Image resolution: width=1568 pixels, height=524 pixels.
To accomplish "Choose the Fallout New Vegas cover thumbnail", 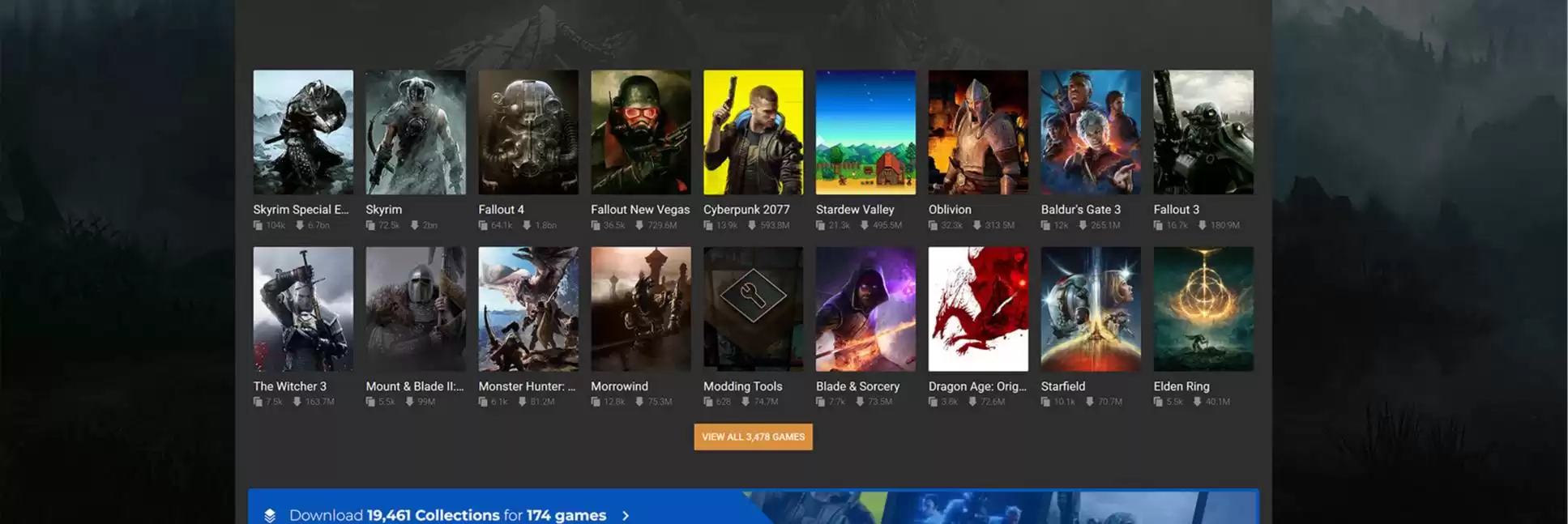I will coord(641,132).
